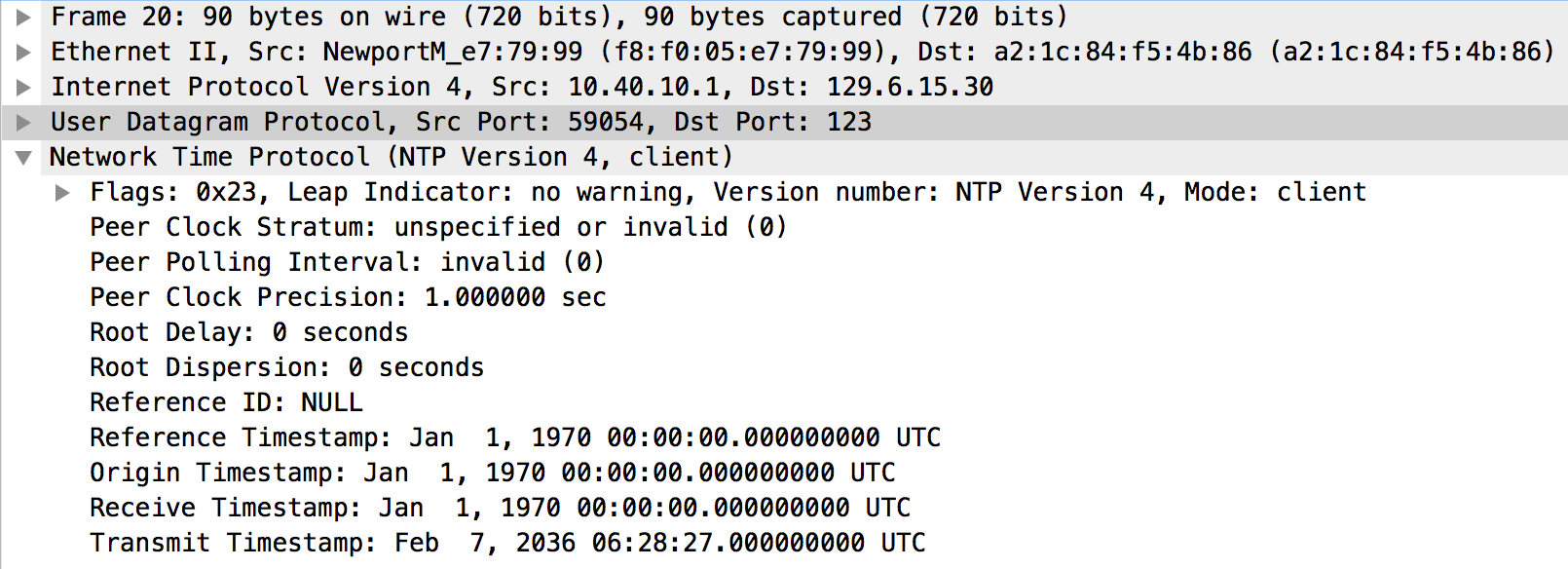Select the Transmit Timestamp Feb 7, 2036 field
1568x569 pixels.
point(507,543)
